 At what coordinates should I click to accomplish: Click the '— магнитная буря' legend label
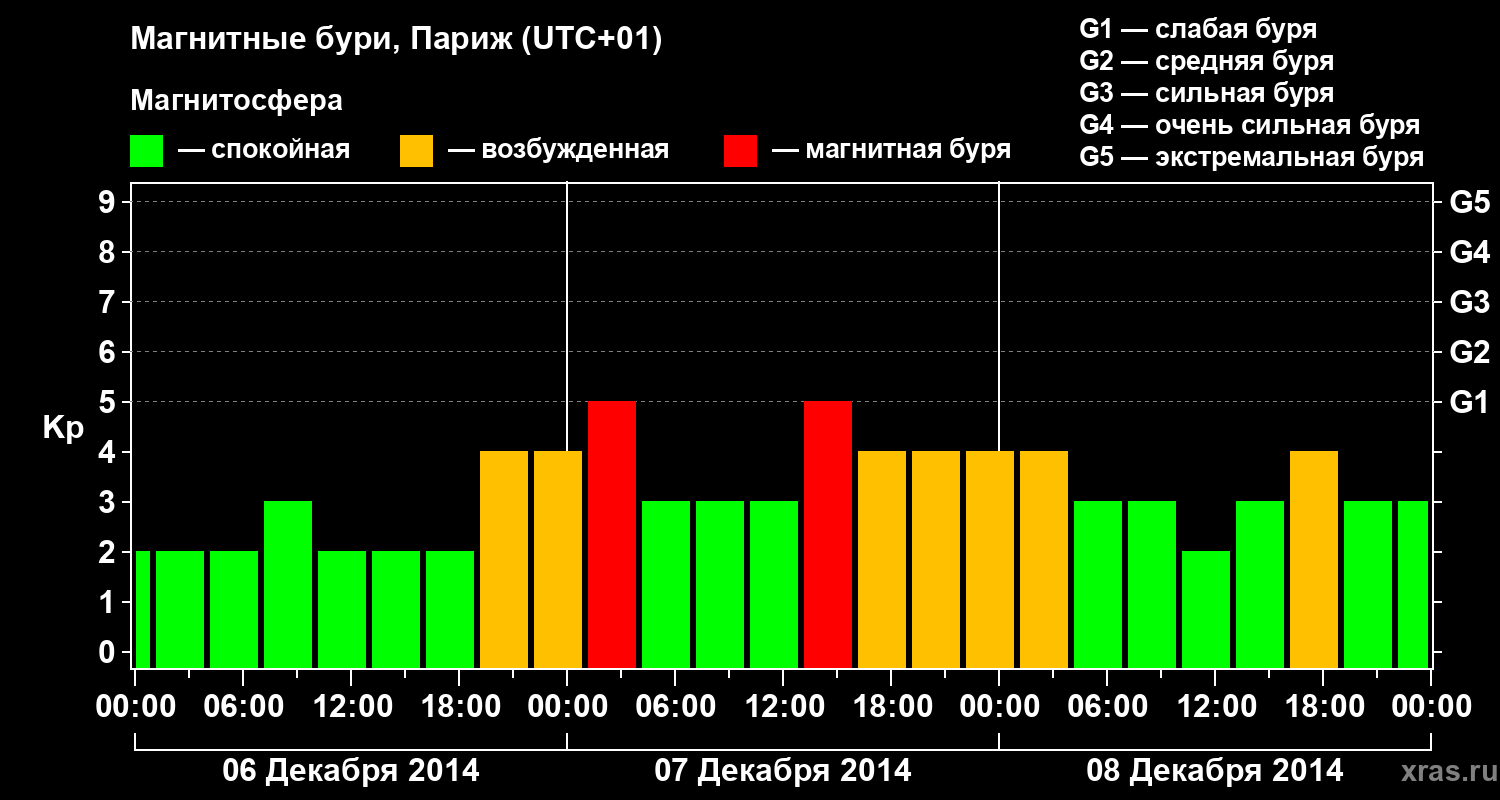click(891, 151)
